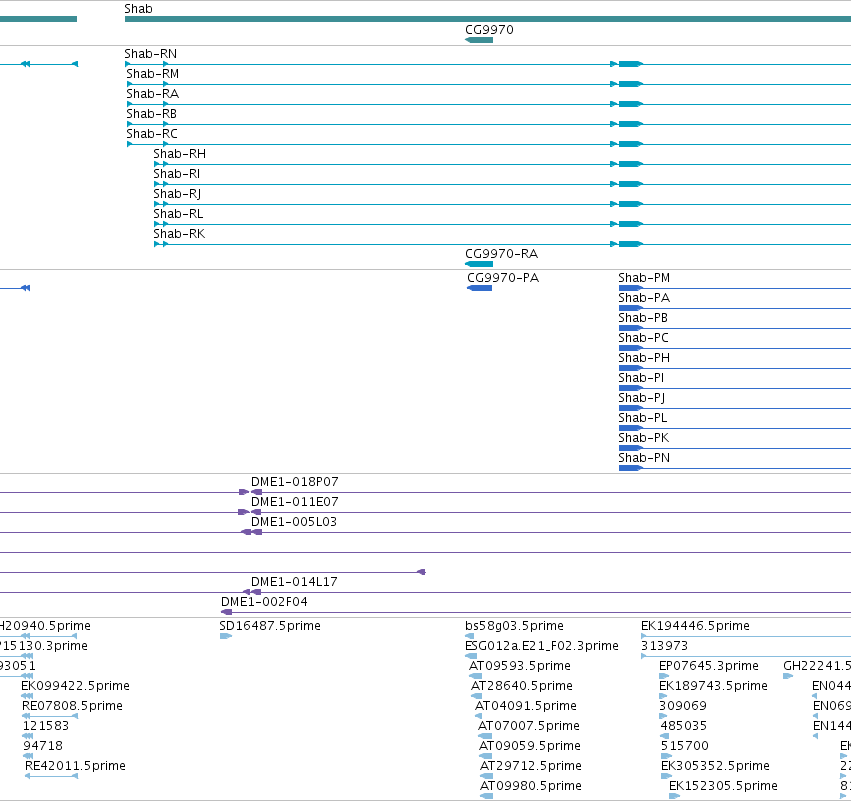Open the 485035 feature label

tap(684, 726)
